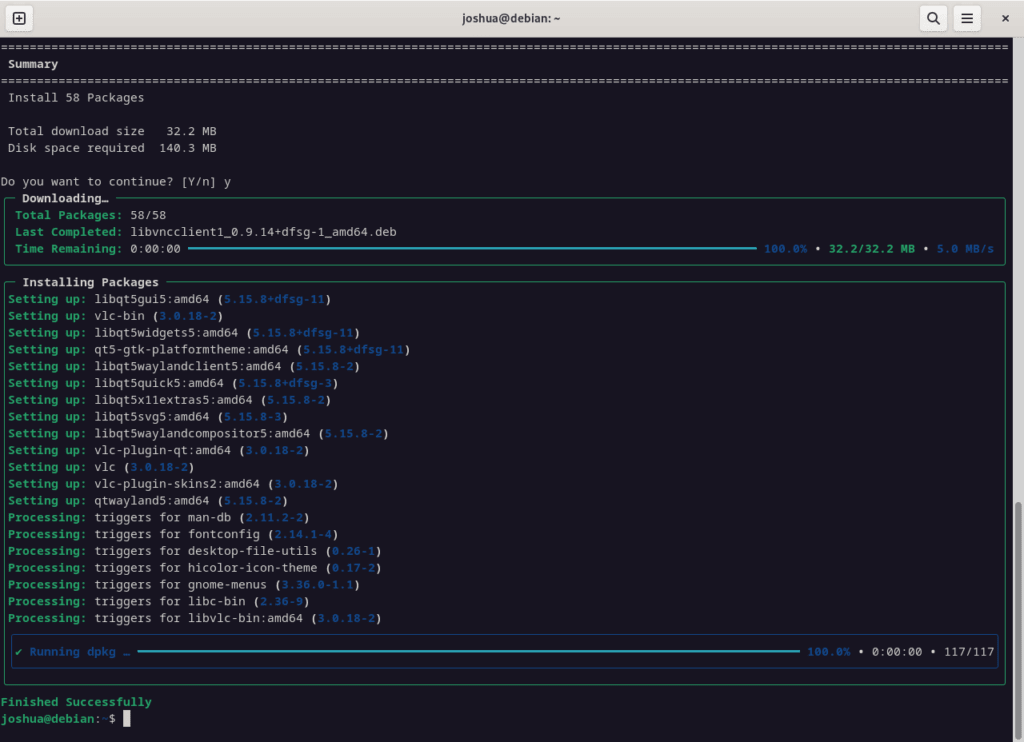Click the shell prompt cursor

click(126, 718)
